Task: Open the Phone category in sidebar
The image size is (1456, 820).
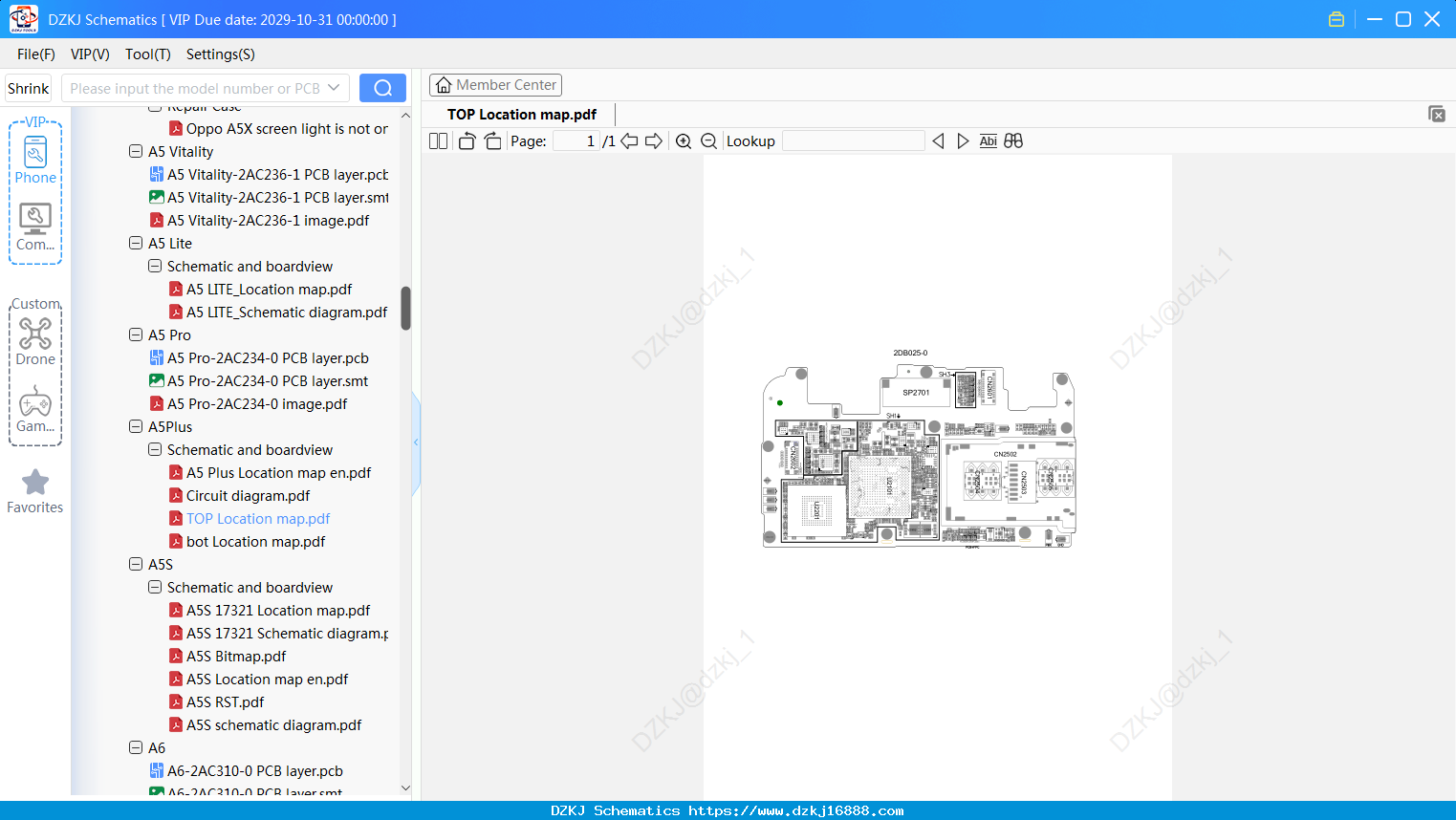Action: [x=35, y=160]
